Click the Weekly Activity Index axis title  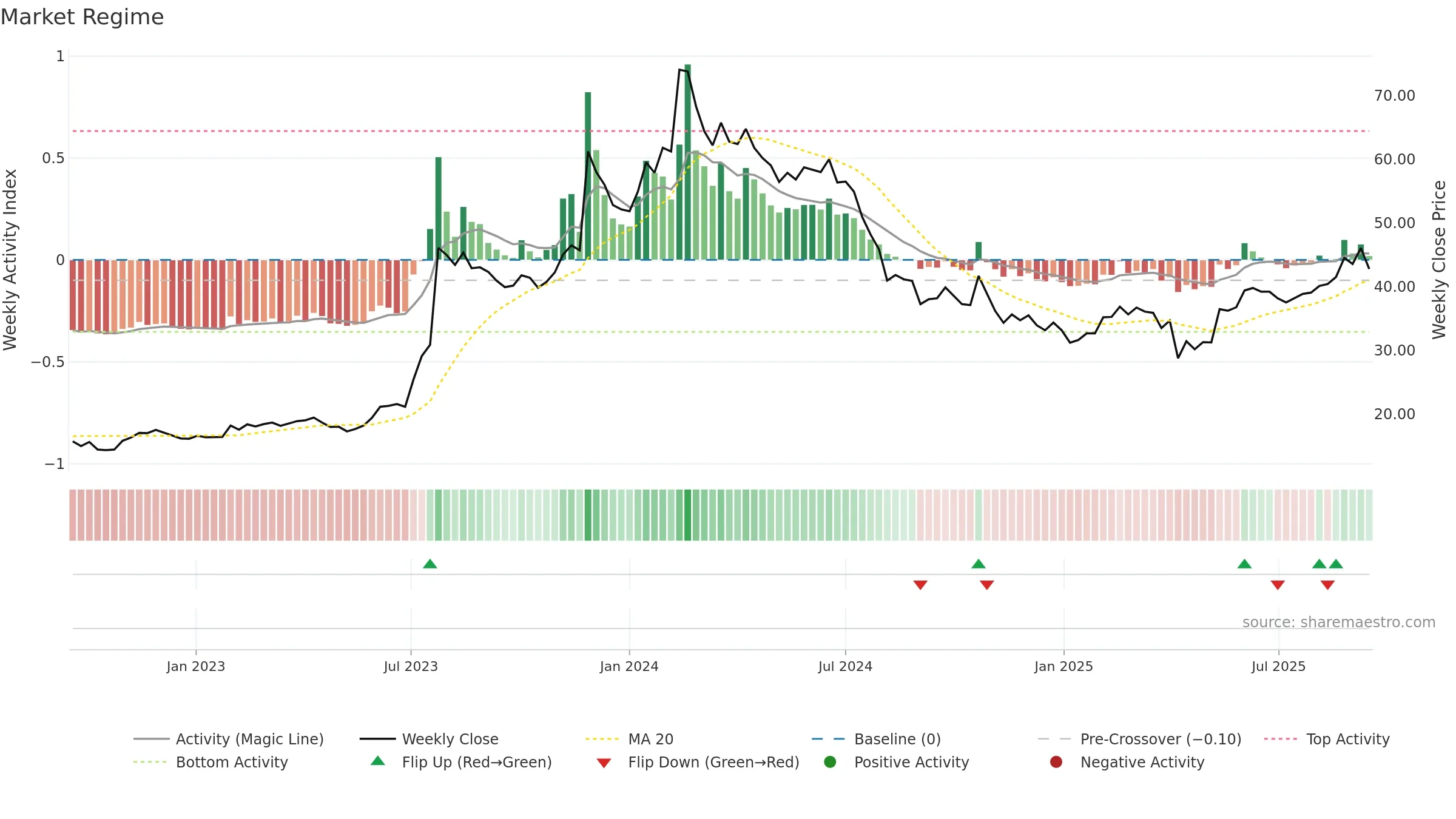pyautogui.click(x=10, y=260)
